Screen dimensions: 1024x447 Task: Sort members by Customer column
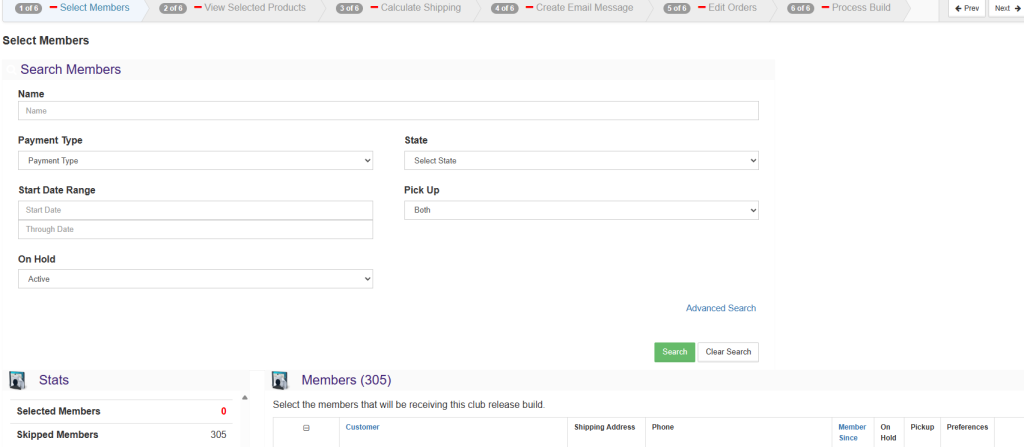(x=362, y=427)
